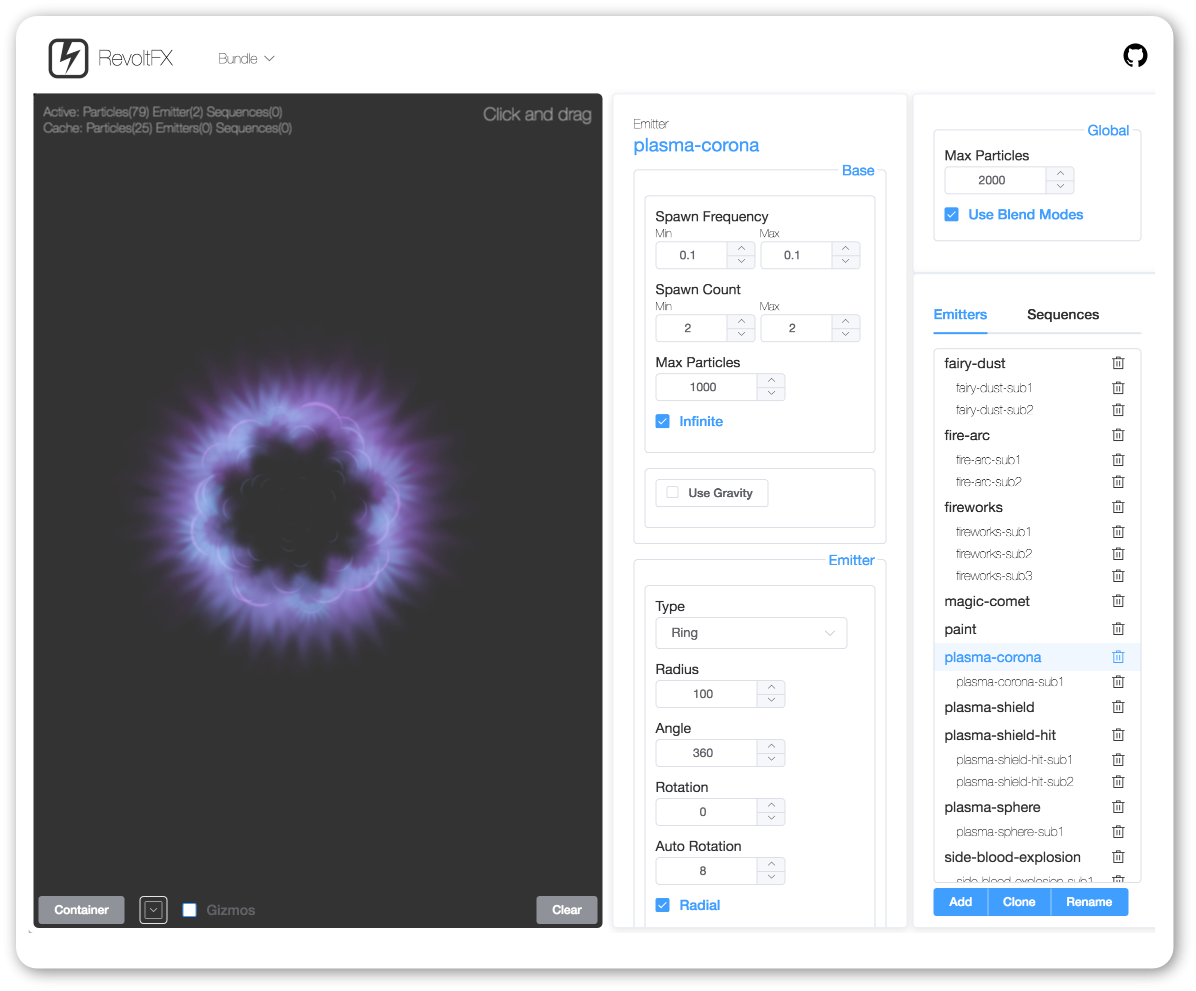Enable Use Gravity option
1196x991 pixels.
click(x=673, y=493)
